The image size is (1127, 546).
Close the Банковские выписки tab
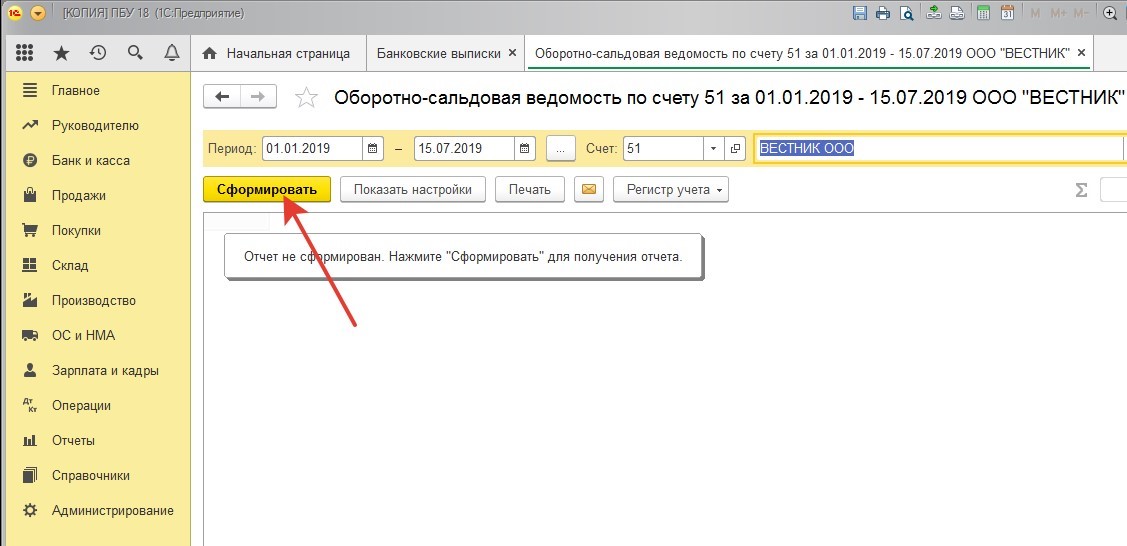[x=512, y=53]
